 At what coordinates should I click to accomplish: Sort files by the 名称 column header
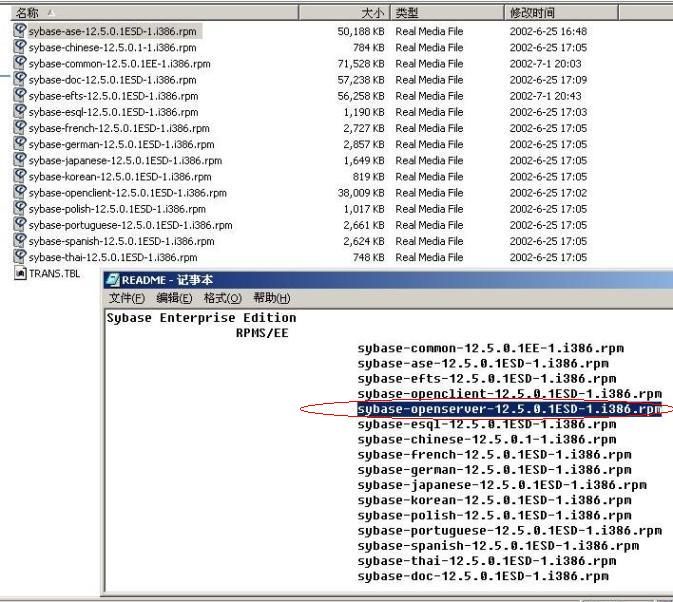[155, 13]
